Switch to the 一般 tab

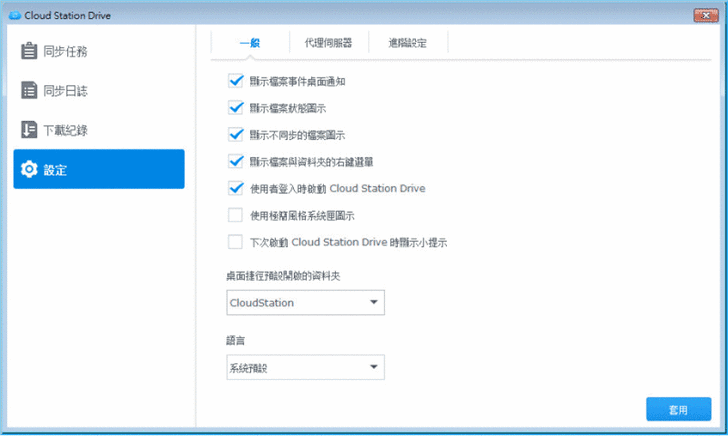pos(250,43)
